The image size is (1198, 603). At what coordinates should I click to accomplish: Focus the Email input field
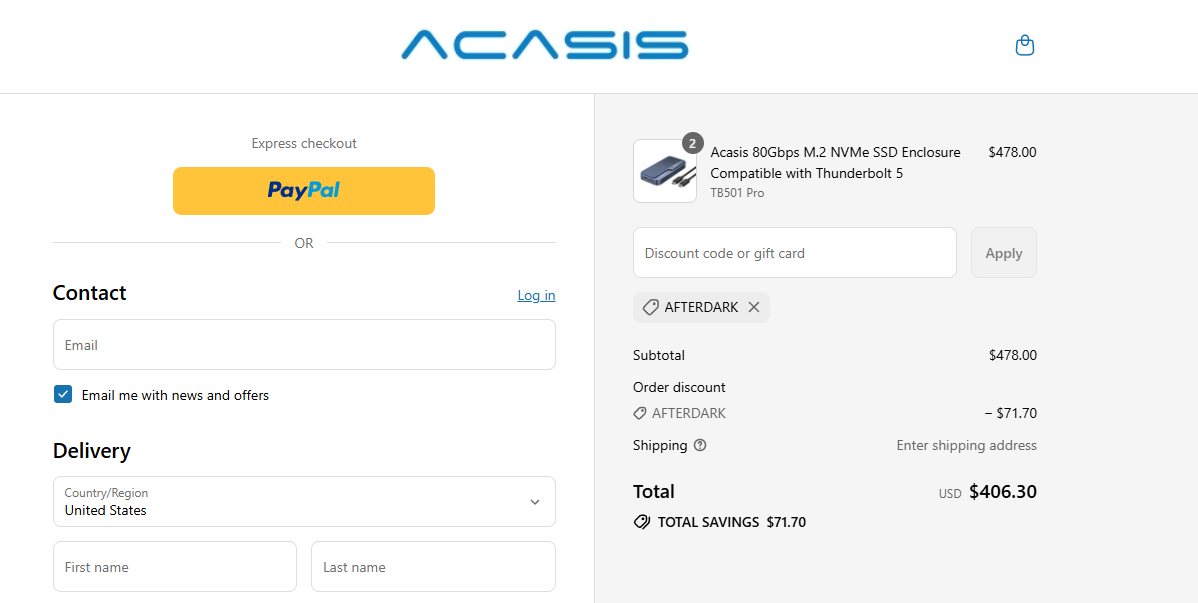304,345
